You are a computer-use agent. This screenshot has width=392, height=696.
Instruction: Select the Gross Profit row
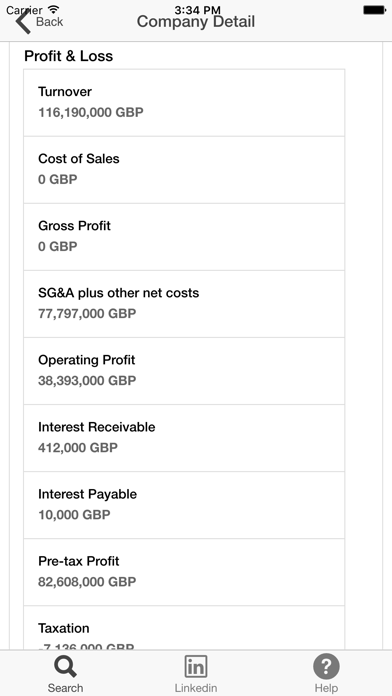pos(184,237)
